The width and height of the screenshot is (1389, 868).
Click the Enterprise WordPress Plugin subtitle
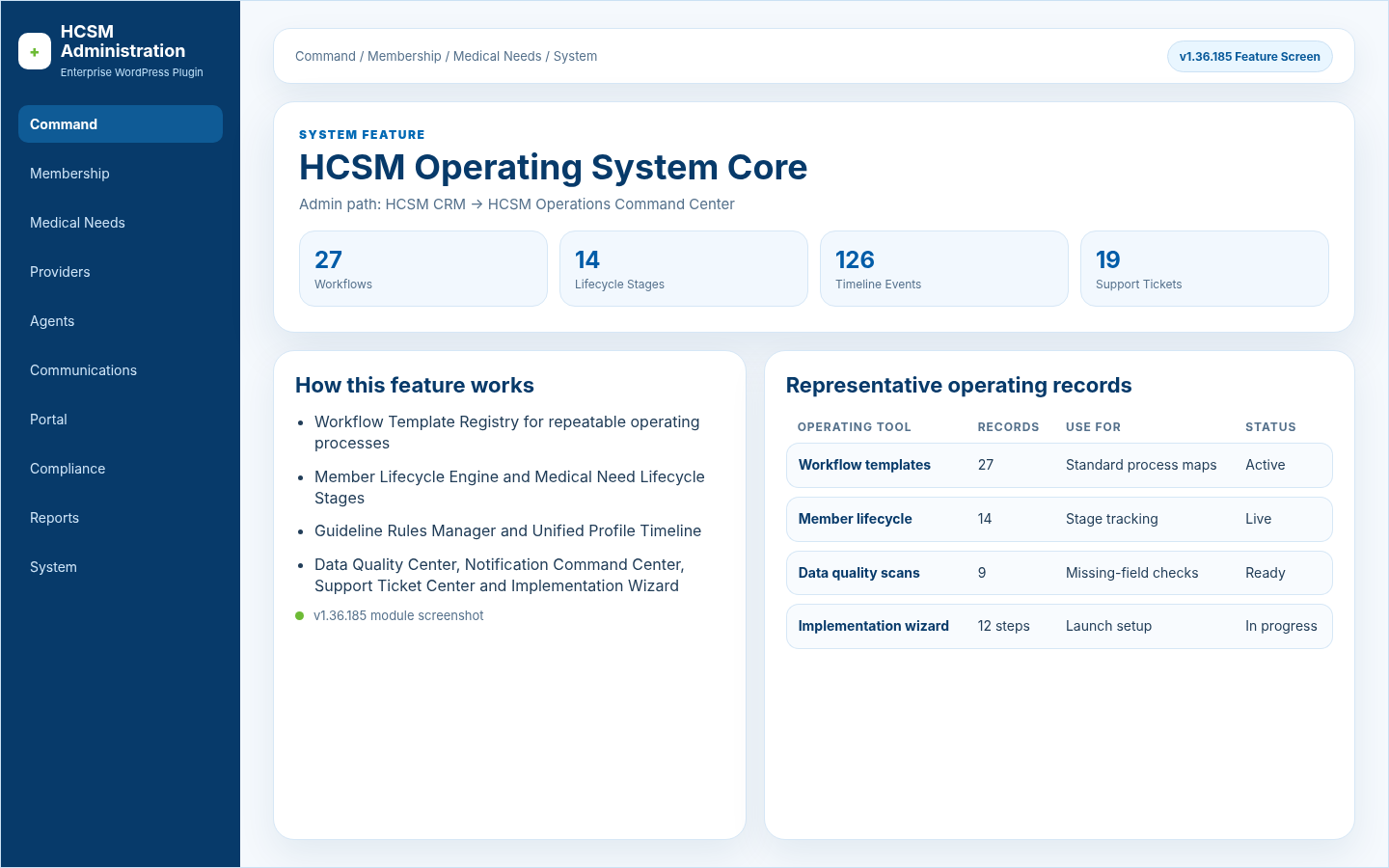[x=131, y=72]
